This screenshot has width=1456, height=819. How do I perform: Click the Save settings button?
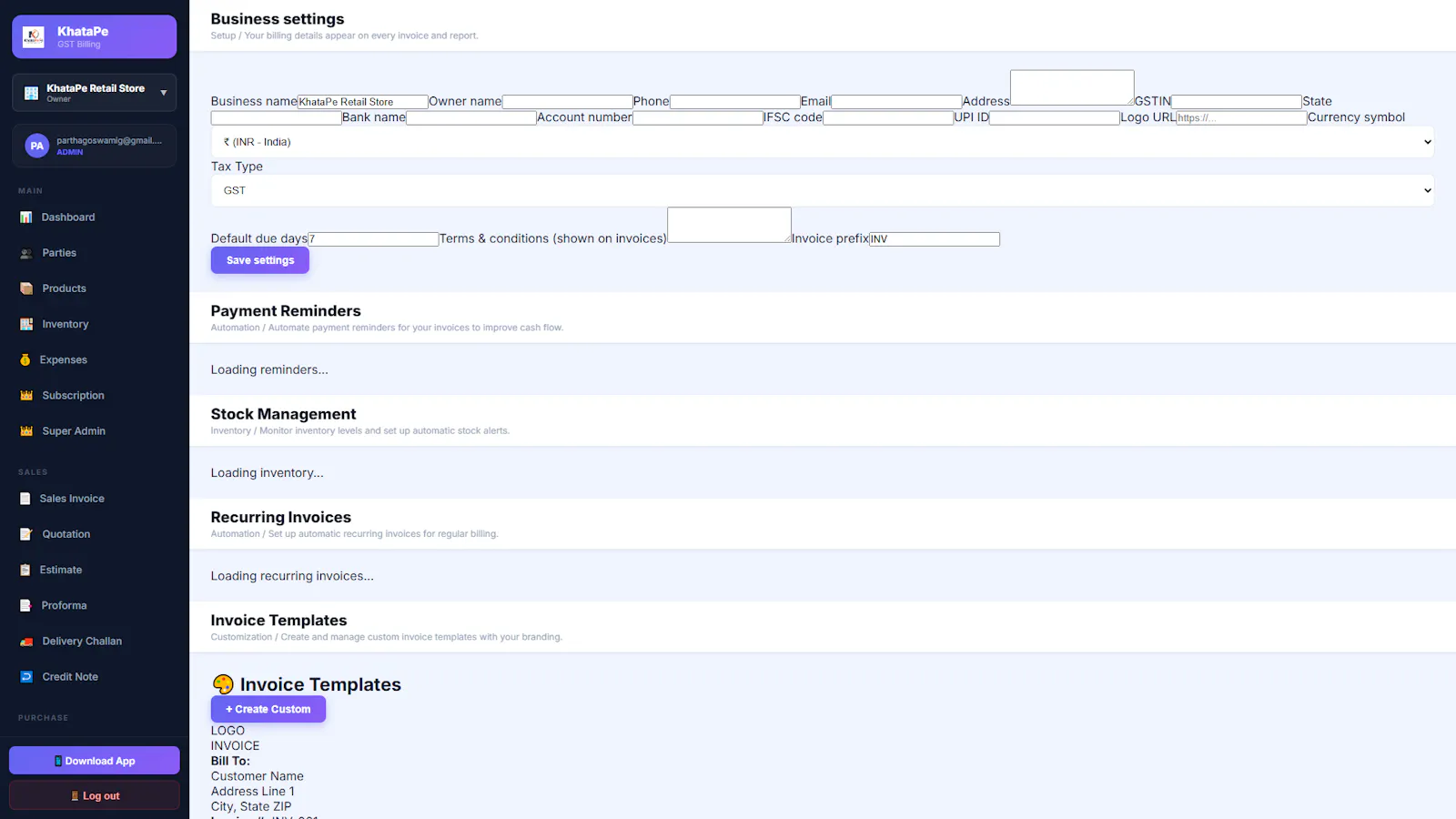coord(260,260)
